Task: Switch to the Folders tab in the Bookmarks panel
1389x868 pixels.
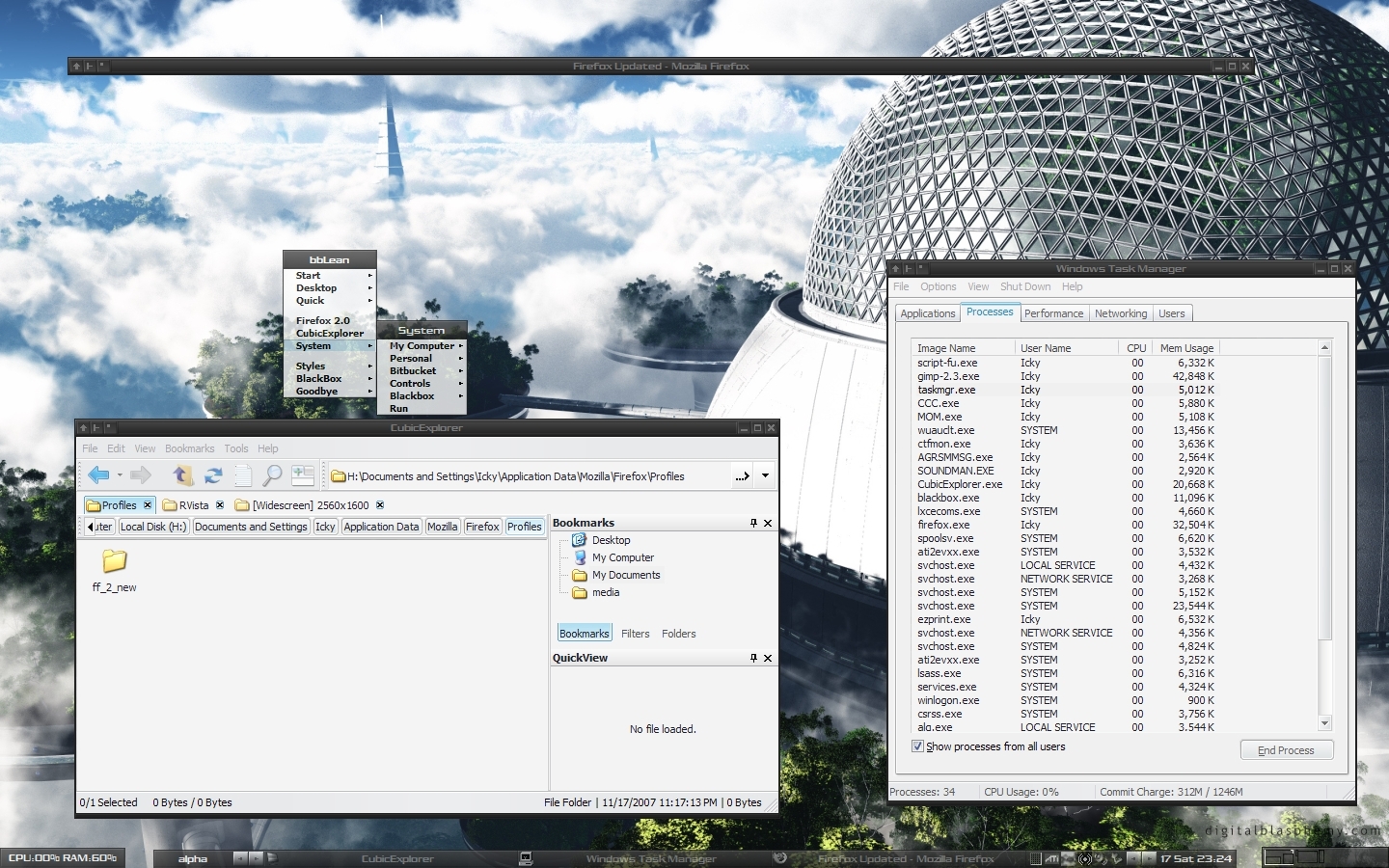Action: coord(679,634)
